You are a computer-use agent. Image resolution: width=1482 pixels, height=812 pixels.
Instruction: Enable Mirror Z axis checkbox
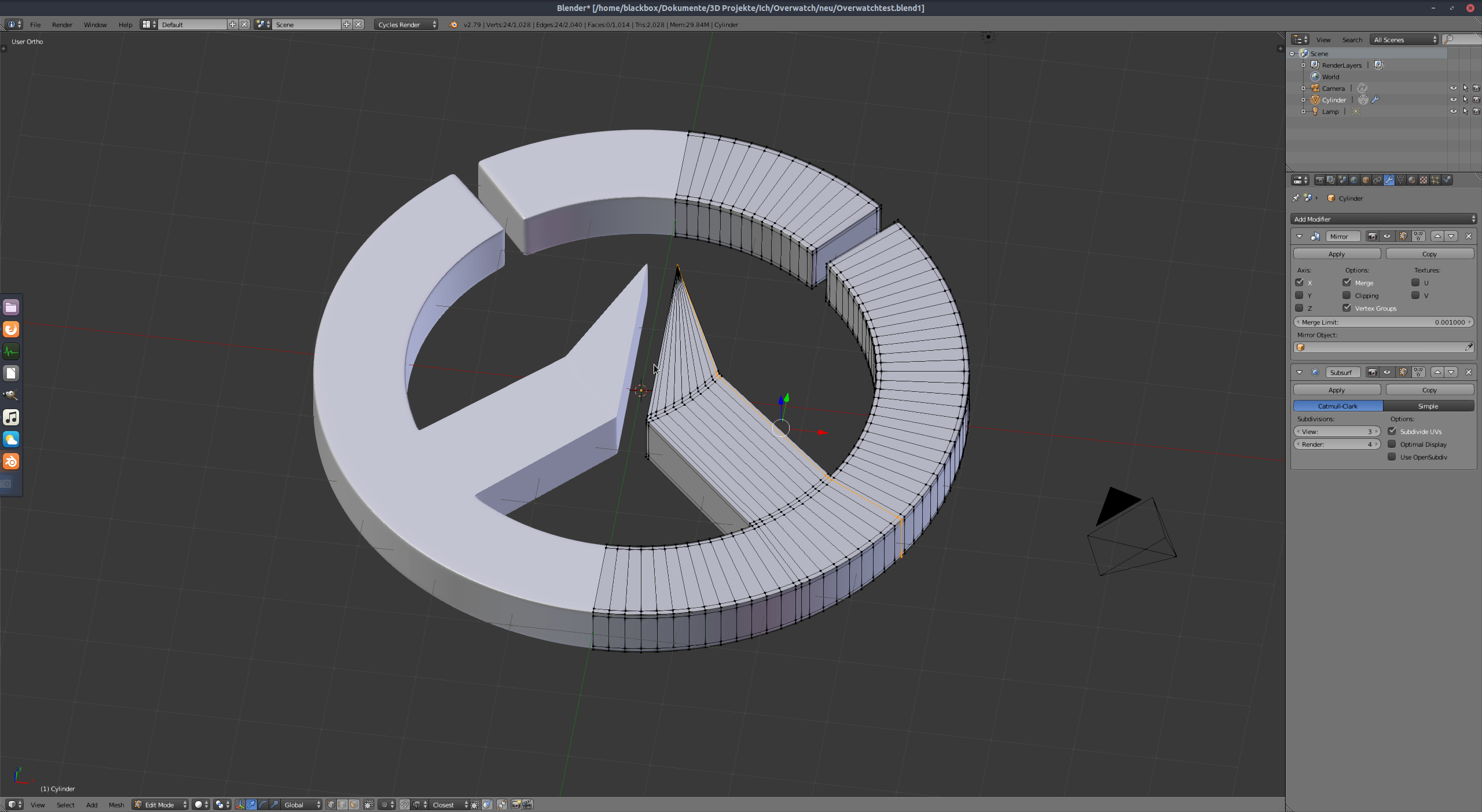(1299, 308)
